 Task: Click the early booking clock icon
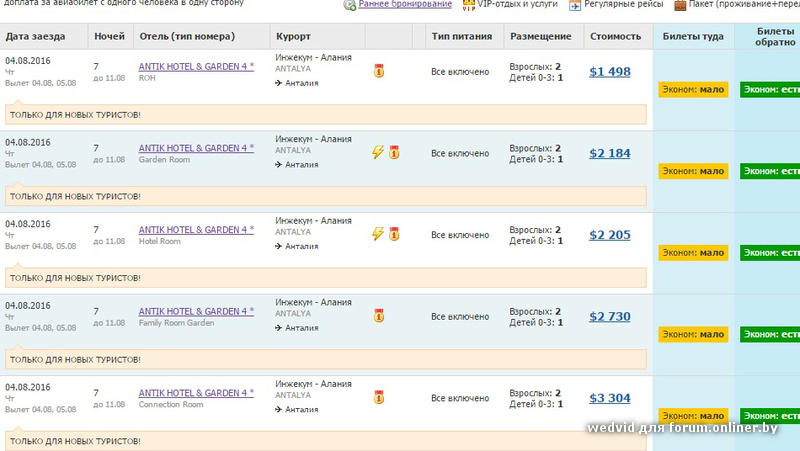click(349, 5)
